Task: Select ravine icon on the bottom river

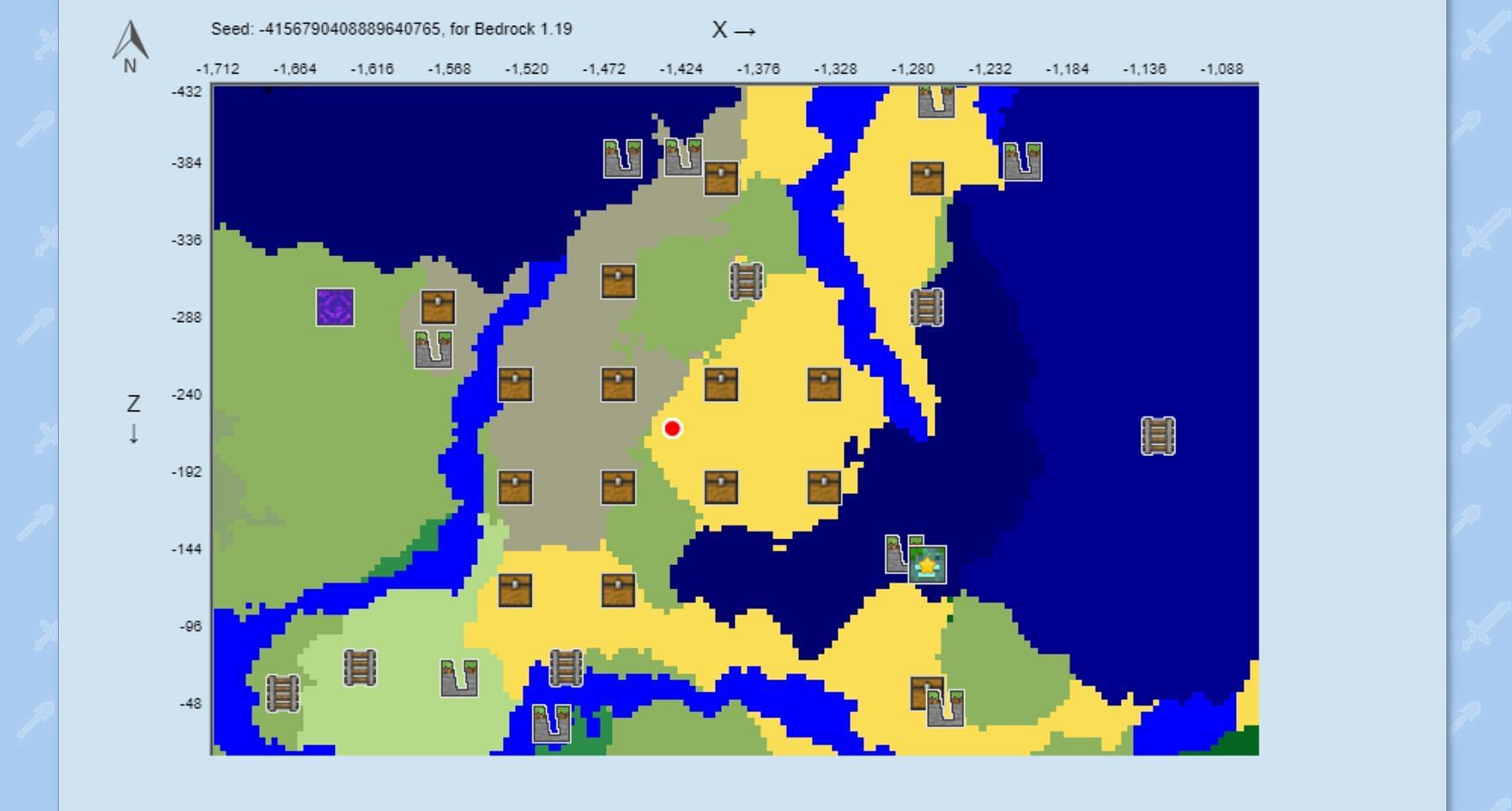Action: coord(551,724)
